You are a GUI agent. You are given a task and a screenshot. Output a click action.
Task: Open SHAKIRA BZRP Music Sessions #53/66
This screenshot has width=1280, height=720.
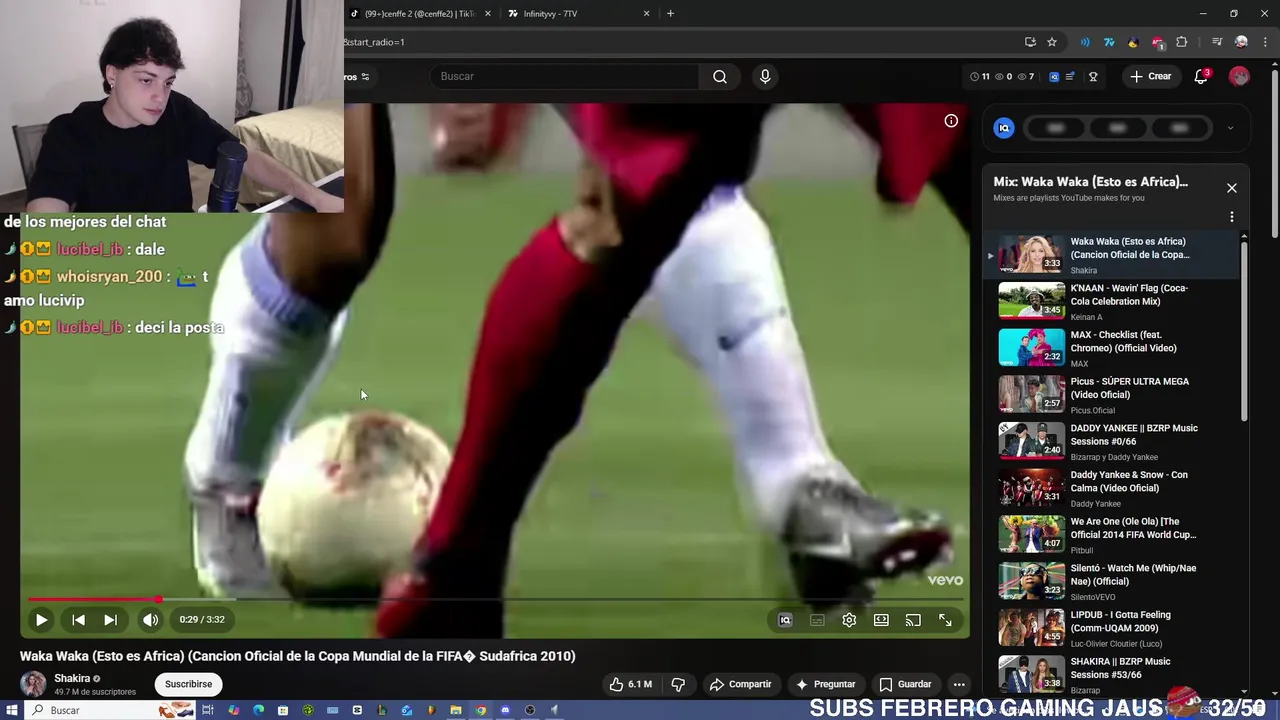pyautogui.click(x=1112, y=675)
